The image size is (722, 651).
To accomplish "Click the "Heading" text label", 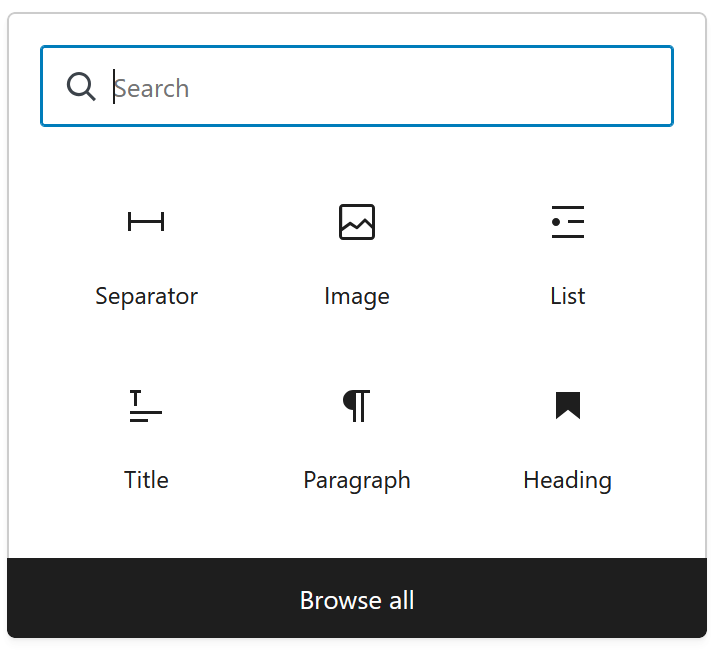I will [567, 480].
